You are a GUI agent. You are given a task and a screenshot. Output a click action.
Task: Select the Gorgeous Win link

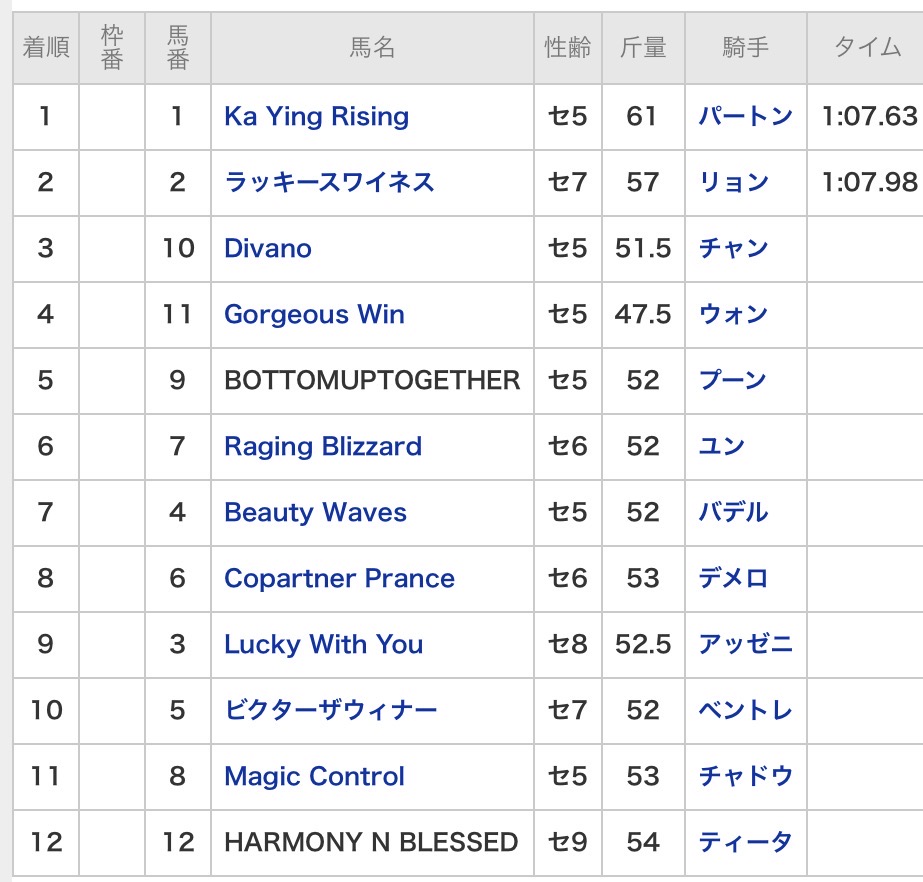314,314
